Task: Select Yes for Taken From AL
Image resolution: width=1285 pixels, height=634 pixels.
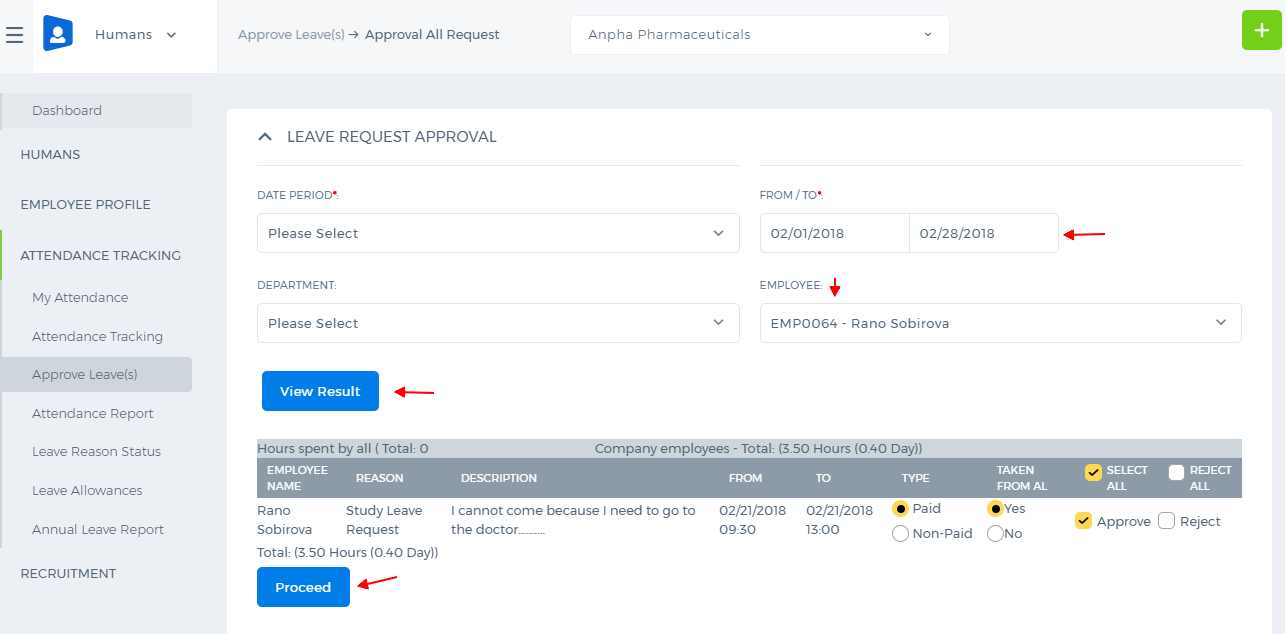Action: (x=995, y=509)
